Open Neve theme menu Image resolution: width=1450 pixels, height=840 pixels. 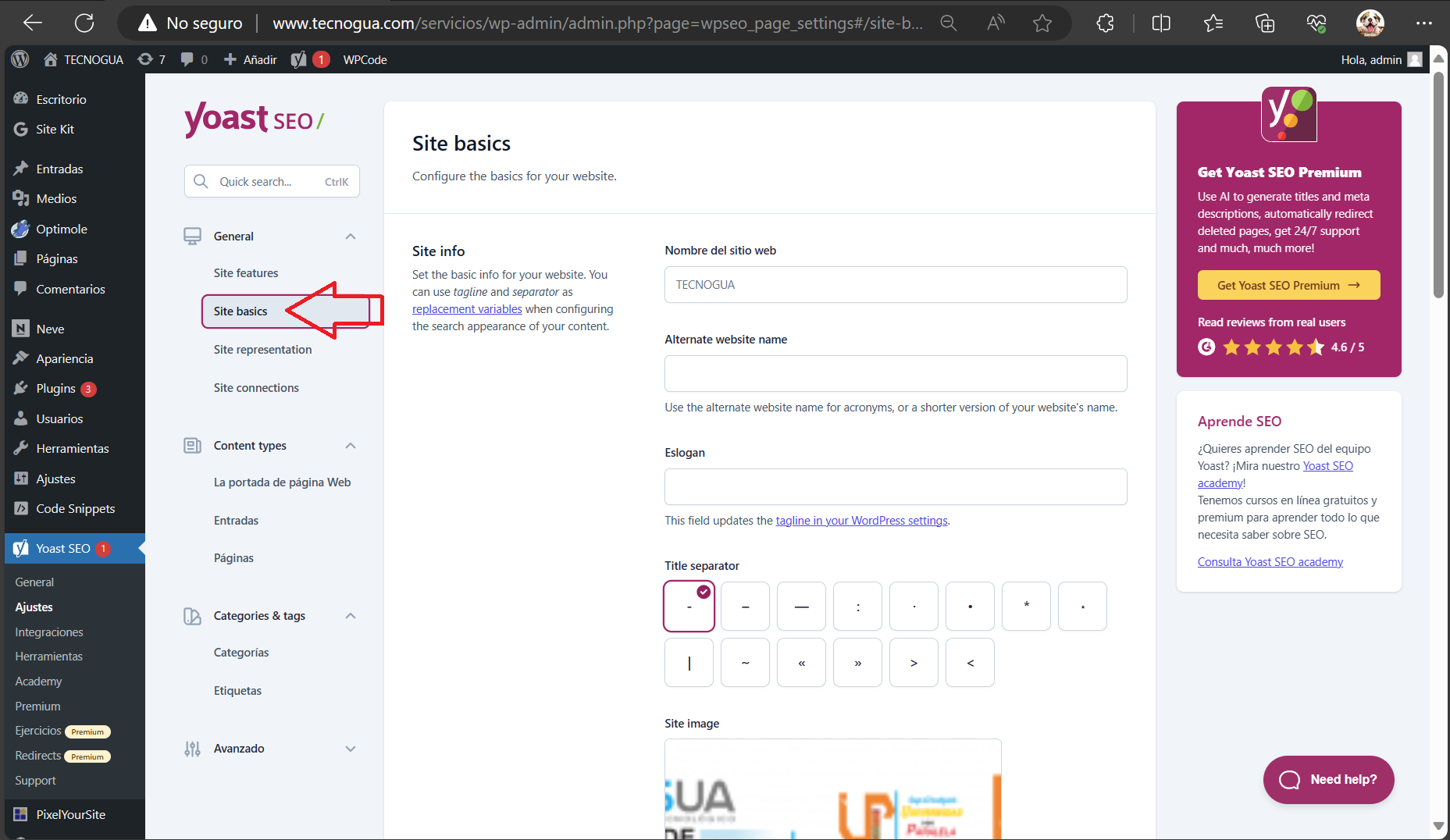pyautogui.click(x=50, y=329)
